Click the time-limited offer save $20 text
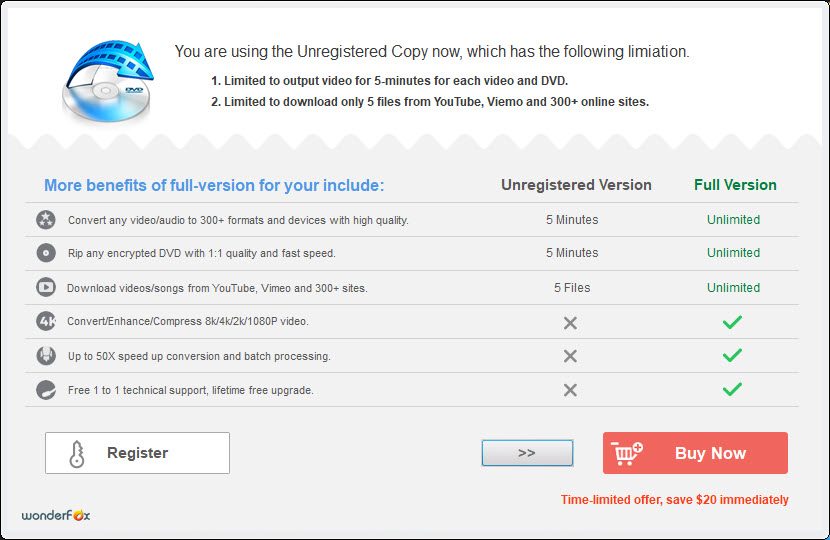 674,499
